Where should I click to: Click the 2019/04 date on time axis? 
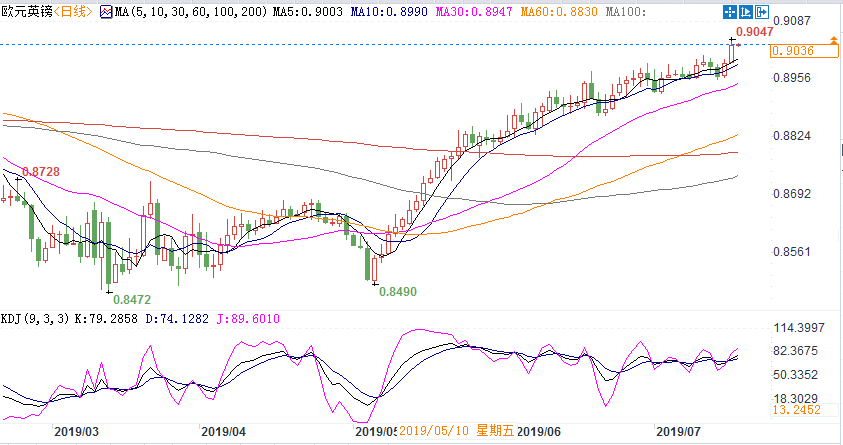point(223,433)
